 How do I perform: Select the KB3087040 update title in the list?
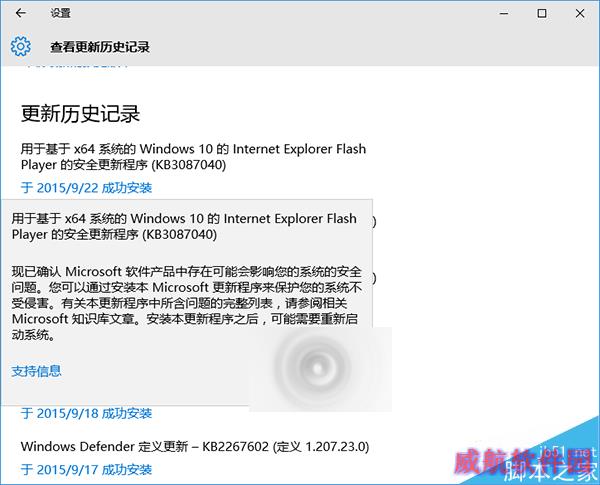[193, 157]
